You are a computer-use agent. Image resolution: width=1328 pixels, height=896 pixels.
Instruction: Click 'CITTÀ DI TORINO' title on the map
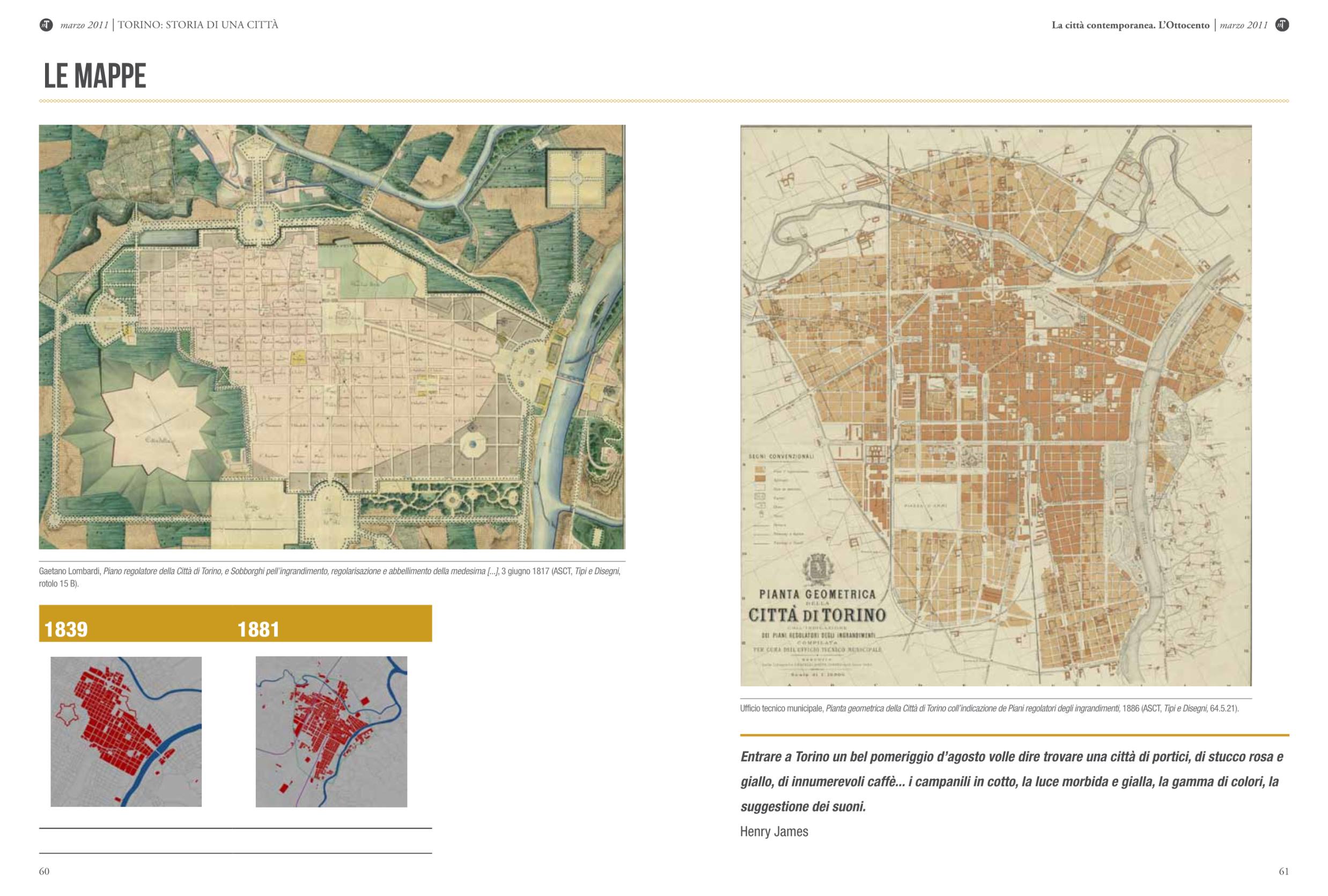coord(817,616)
